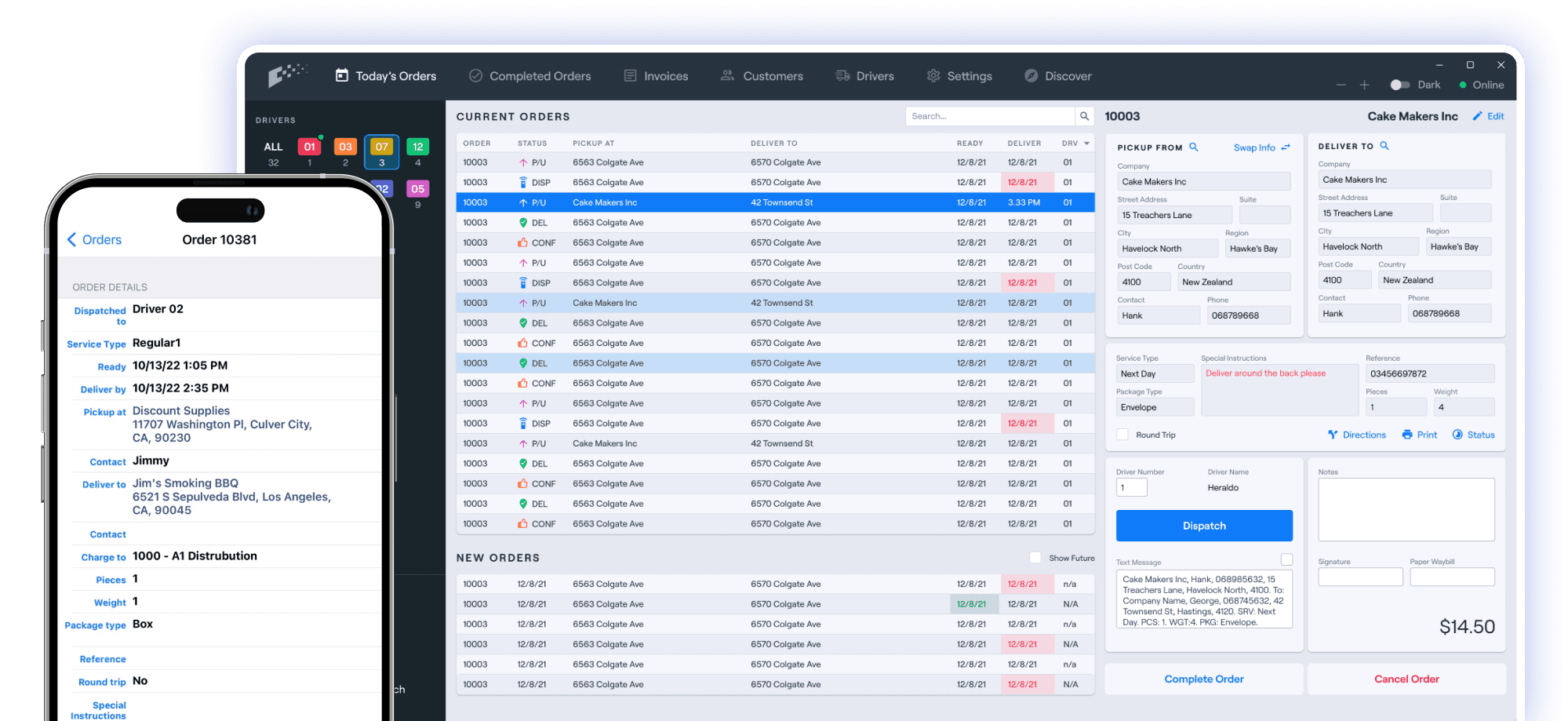Click the swap arrows icon beside Swap Info

1286,147
